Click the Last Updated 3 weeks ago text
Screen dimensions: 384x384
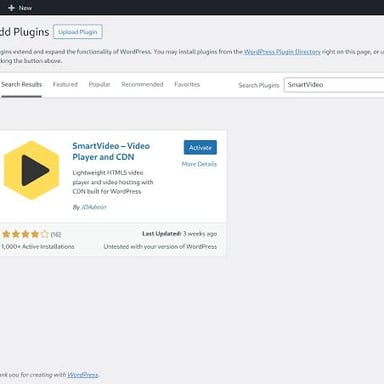tap(179, 234)
